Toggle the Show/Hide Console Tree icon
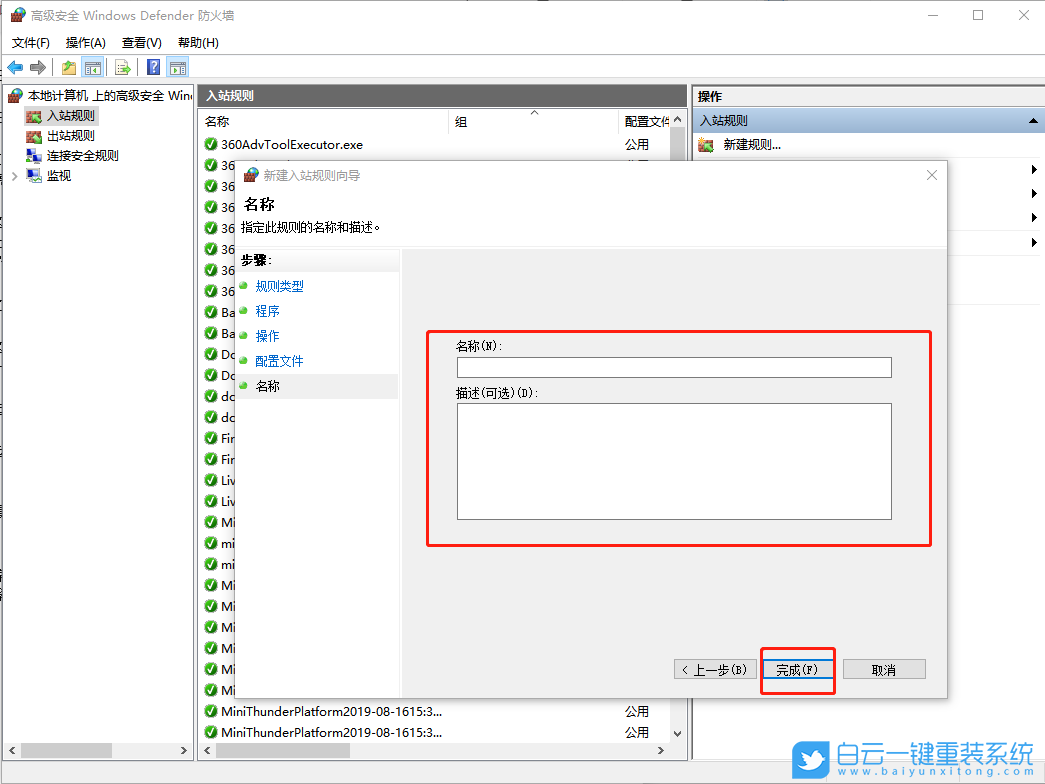Image resolution: width=1045 pixels, height=784 pixels. pos(93,67)
